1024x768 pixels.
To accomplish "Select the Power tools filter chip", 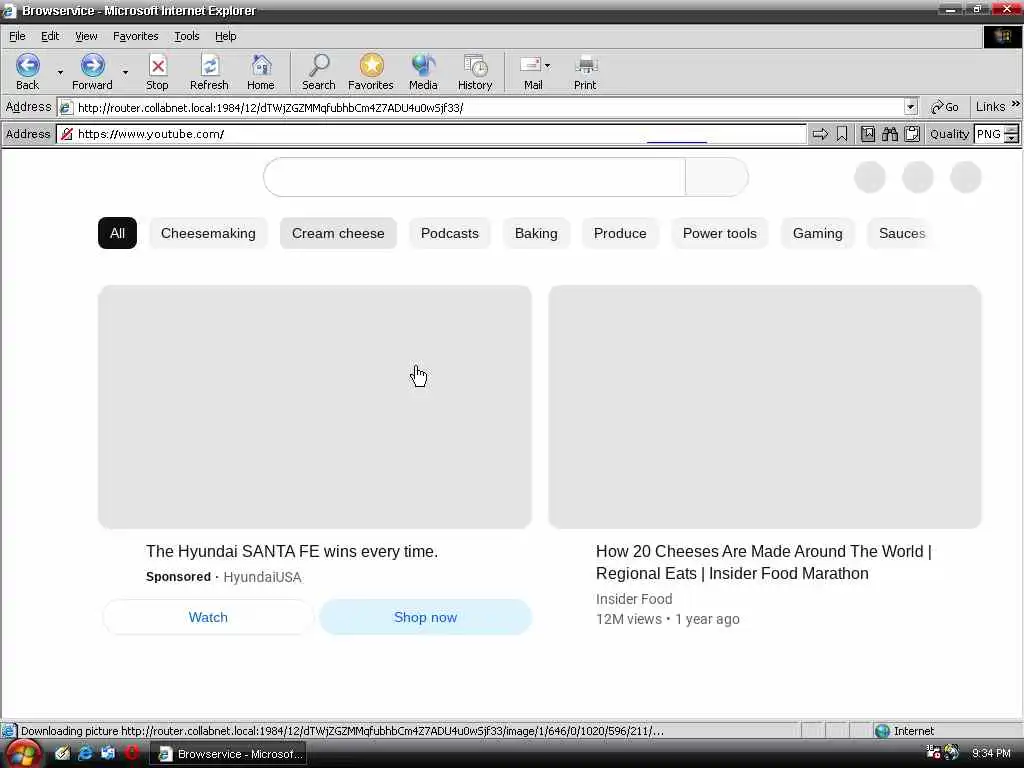I will pyautogui.click(x=720, y=233).
